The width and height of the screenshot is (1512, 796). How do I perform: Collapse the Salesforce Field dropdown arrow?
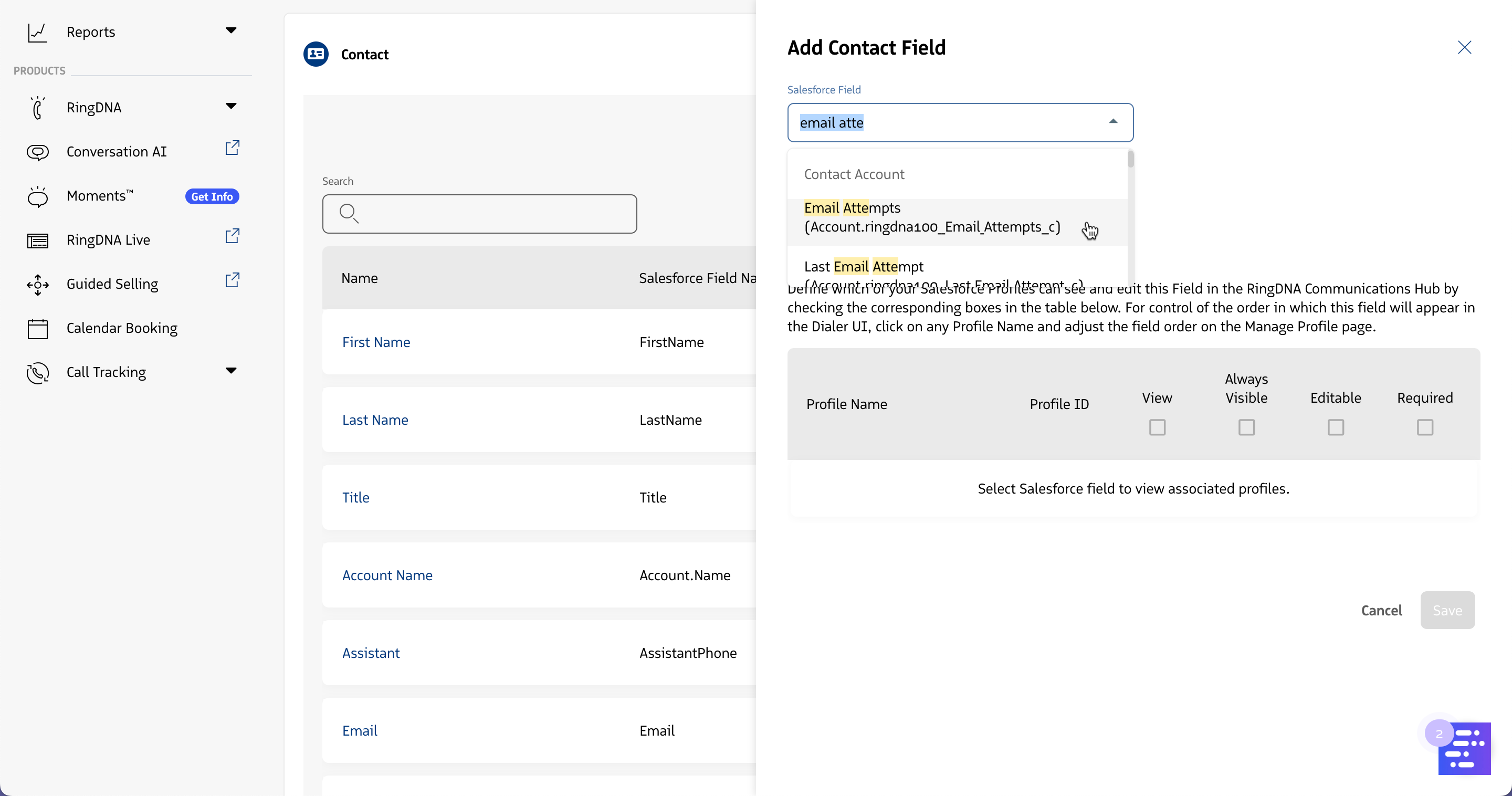[x=1112, y=122]
